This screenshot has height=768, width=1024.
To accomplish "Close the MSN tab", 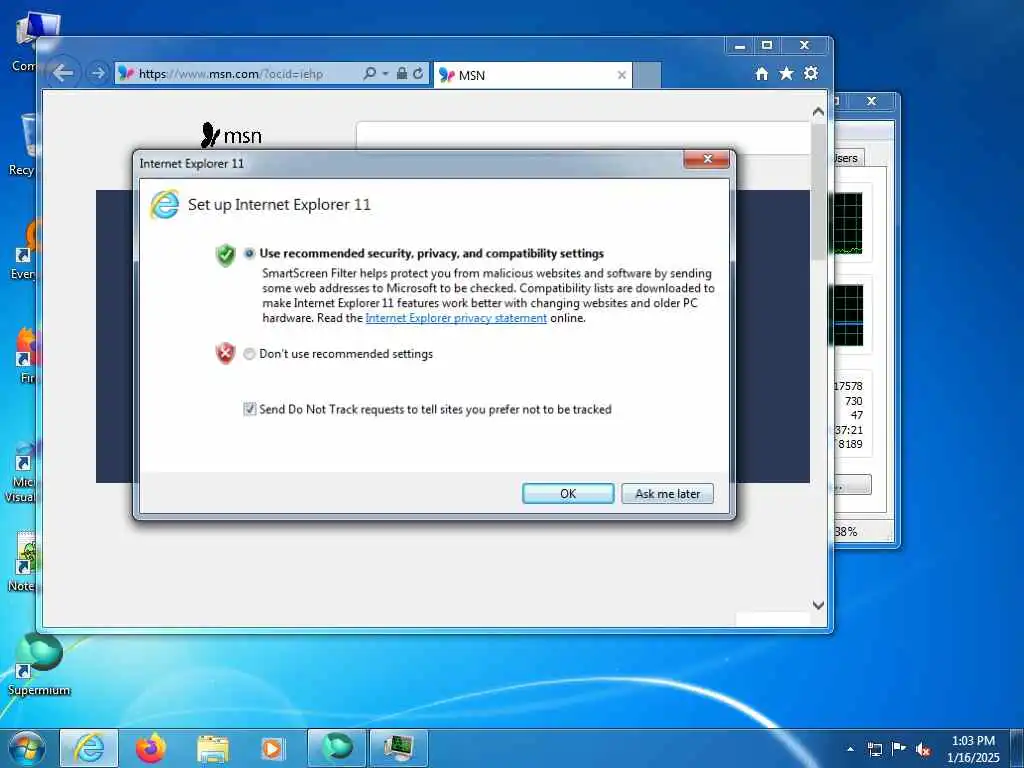I will pos(622,75).
